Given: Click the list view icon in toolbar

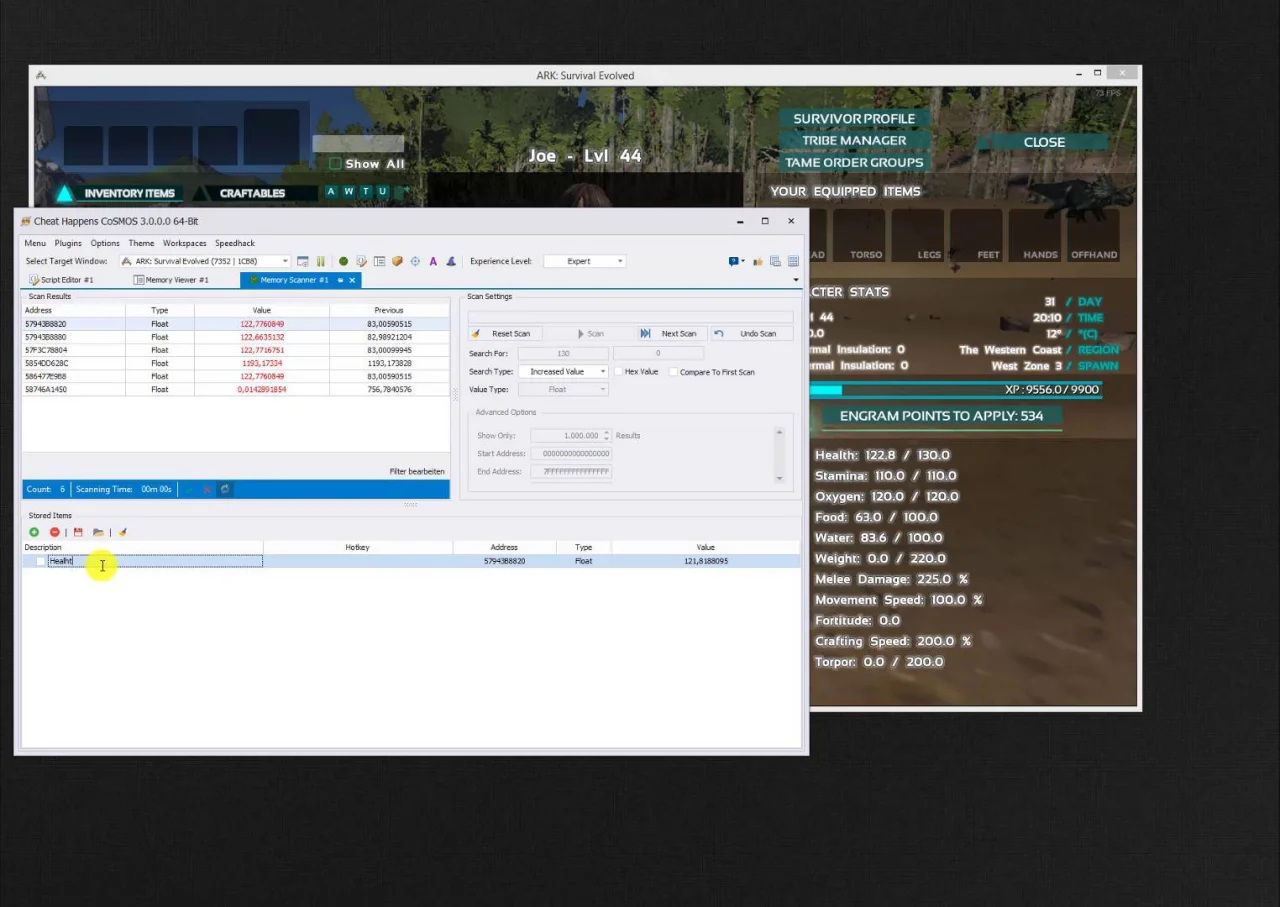Looking at the screenshot, I should coord(379,261).
